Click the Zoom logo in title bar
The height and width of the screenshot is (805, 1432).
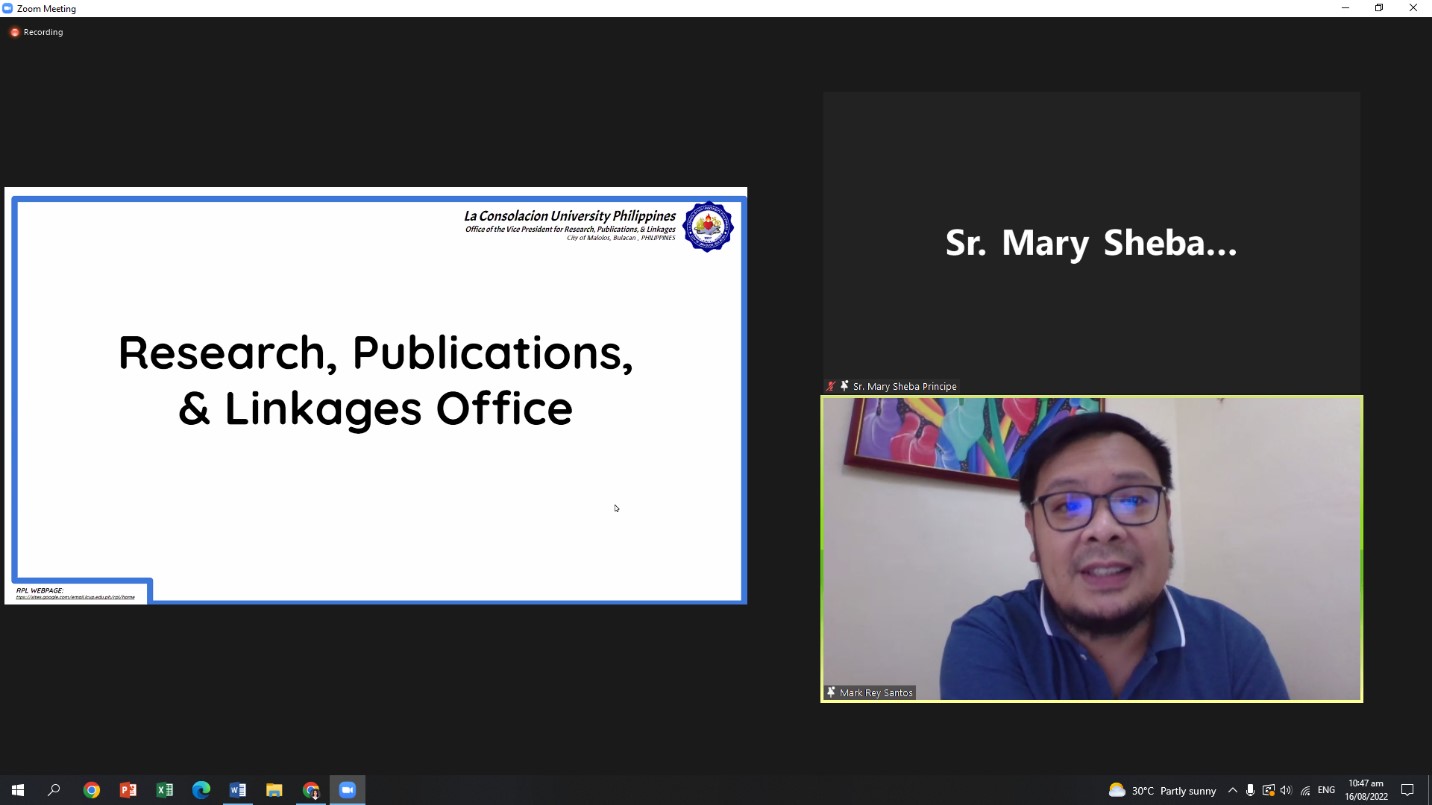[x=8, y=8]
